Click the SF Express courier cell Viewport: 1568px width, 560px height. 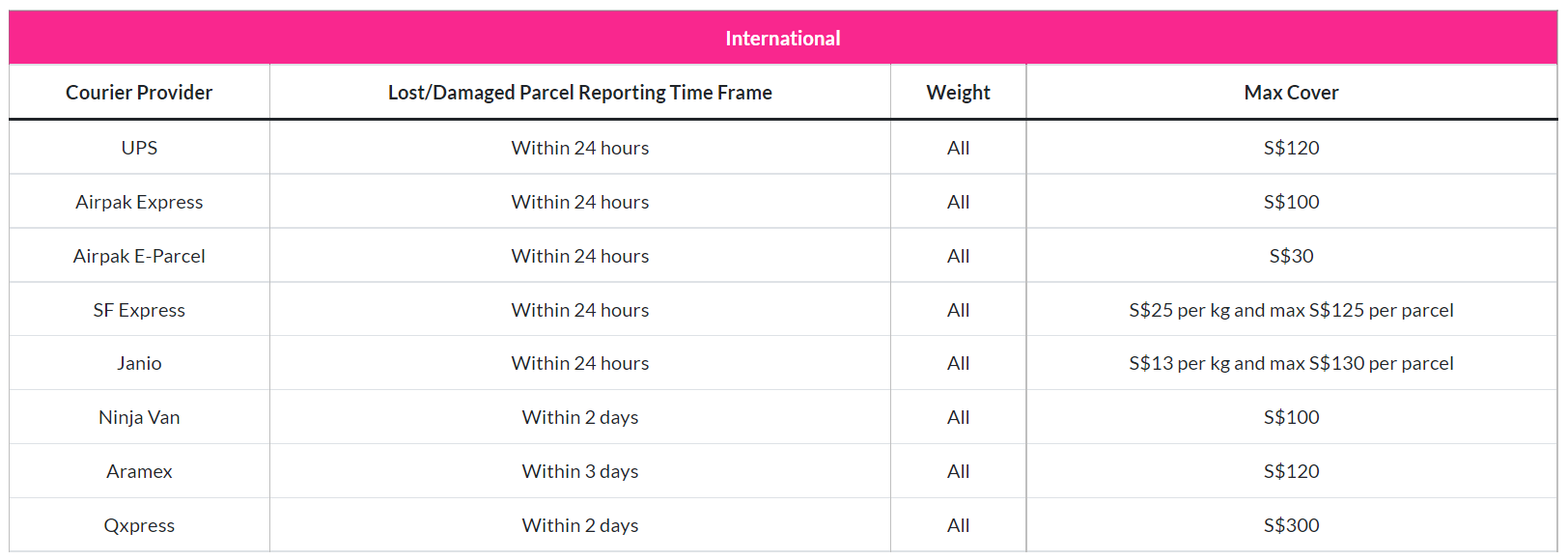pyautogui.click(x=139, y=310)
